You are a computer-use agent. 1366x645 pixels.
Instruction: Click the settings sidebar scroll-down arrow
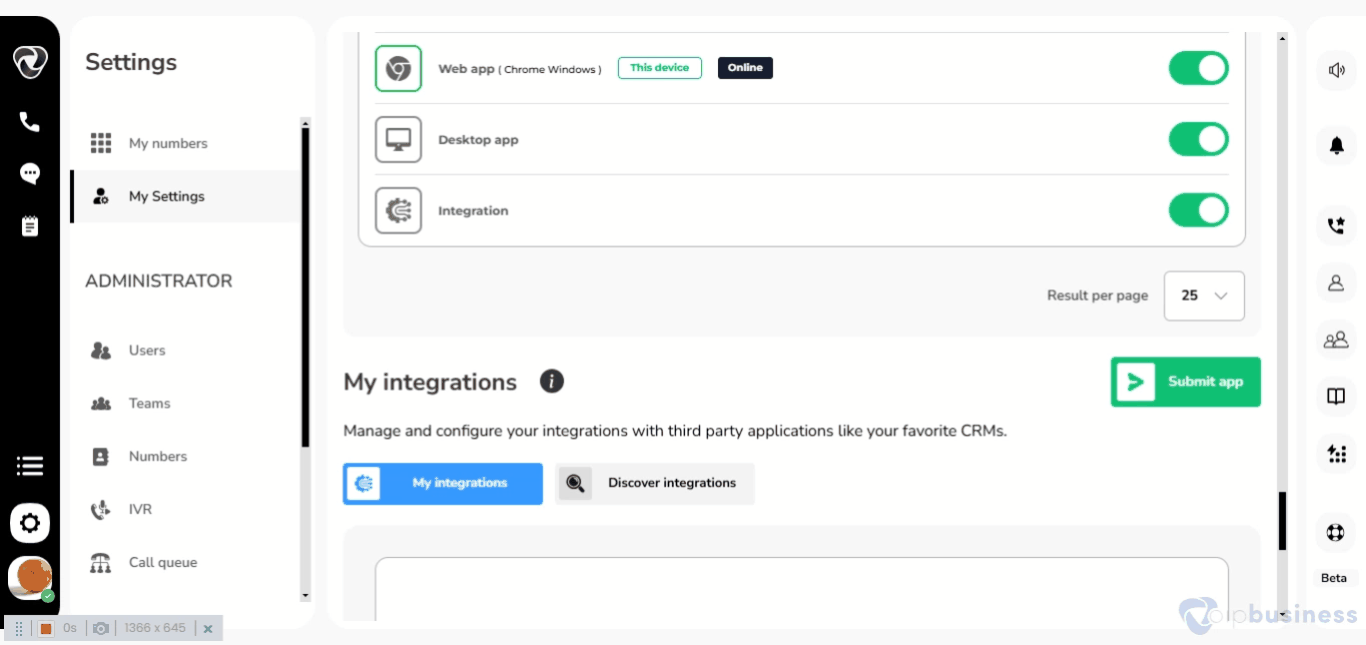coord(305,596)
